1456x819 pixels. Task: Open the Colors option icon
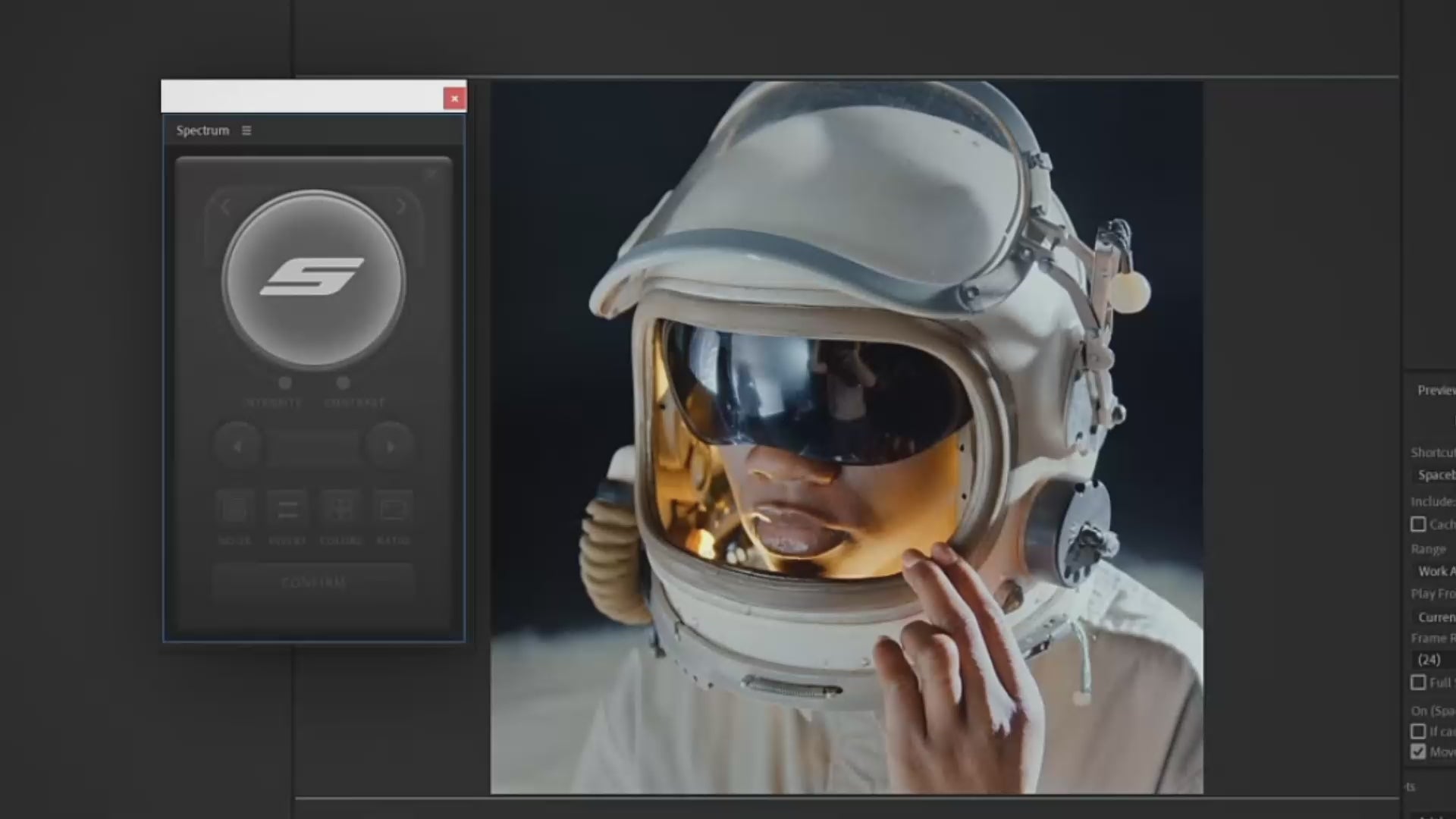(x=340, y=508)
